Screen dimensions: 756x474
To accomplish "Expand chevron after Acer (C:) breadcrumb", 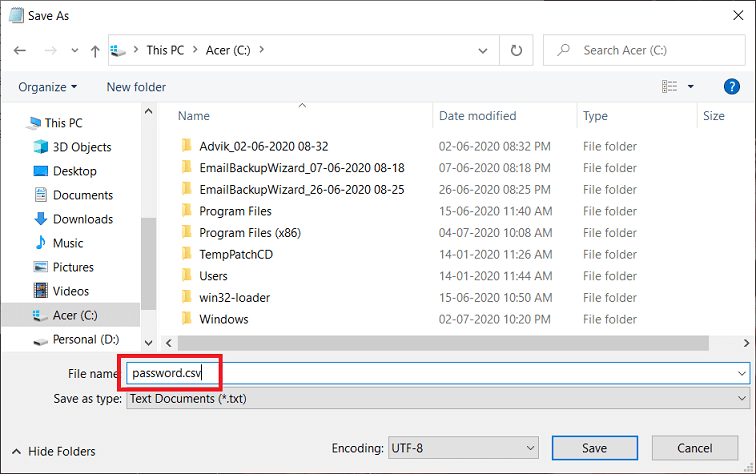I will pos(261,50).
